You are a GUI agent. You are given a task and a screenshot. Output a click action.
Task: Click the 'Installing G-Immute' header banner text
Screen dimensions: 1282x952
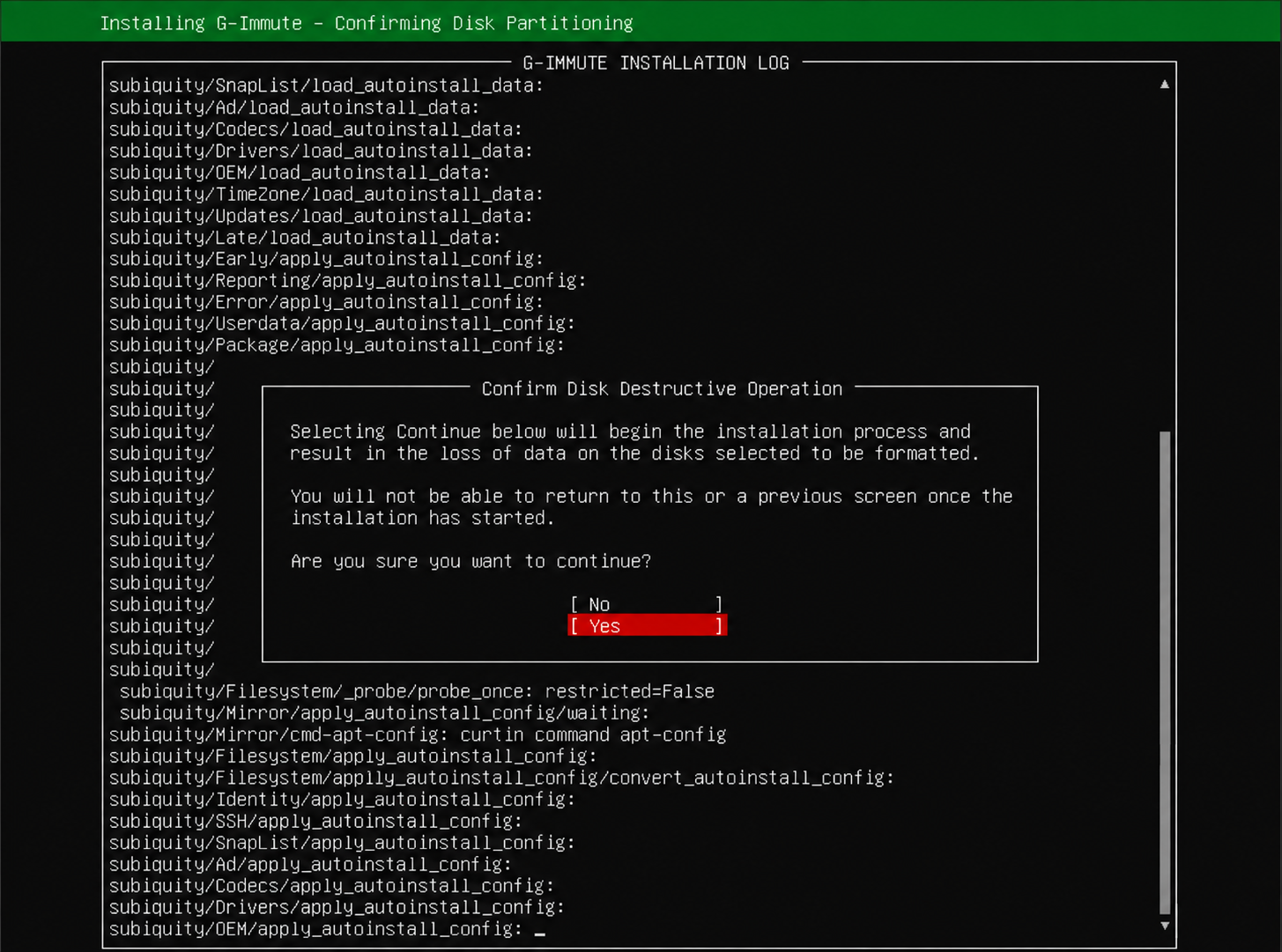(367, 23)
